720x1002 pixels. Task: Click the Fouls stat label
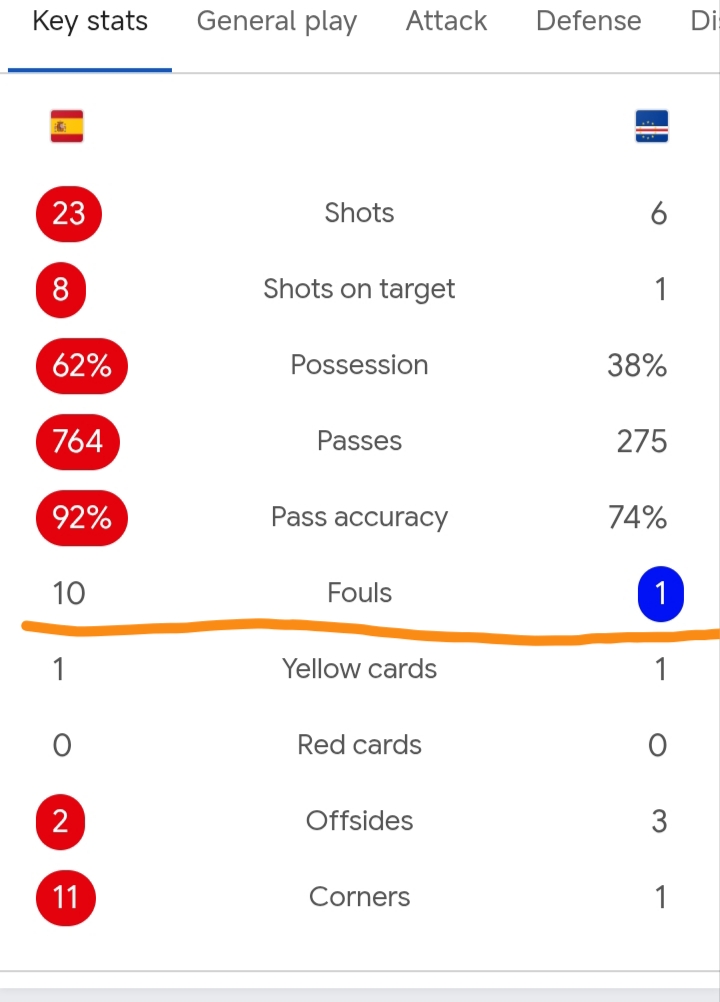pyautogui.click(x=359, y=593)
